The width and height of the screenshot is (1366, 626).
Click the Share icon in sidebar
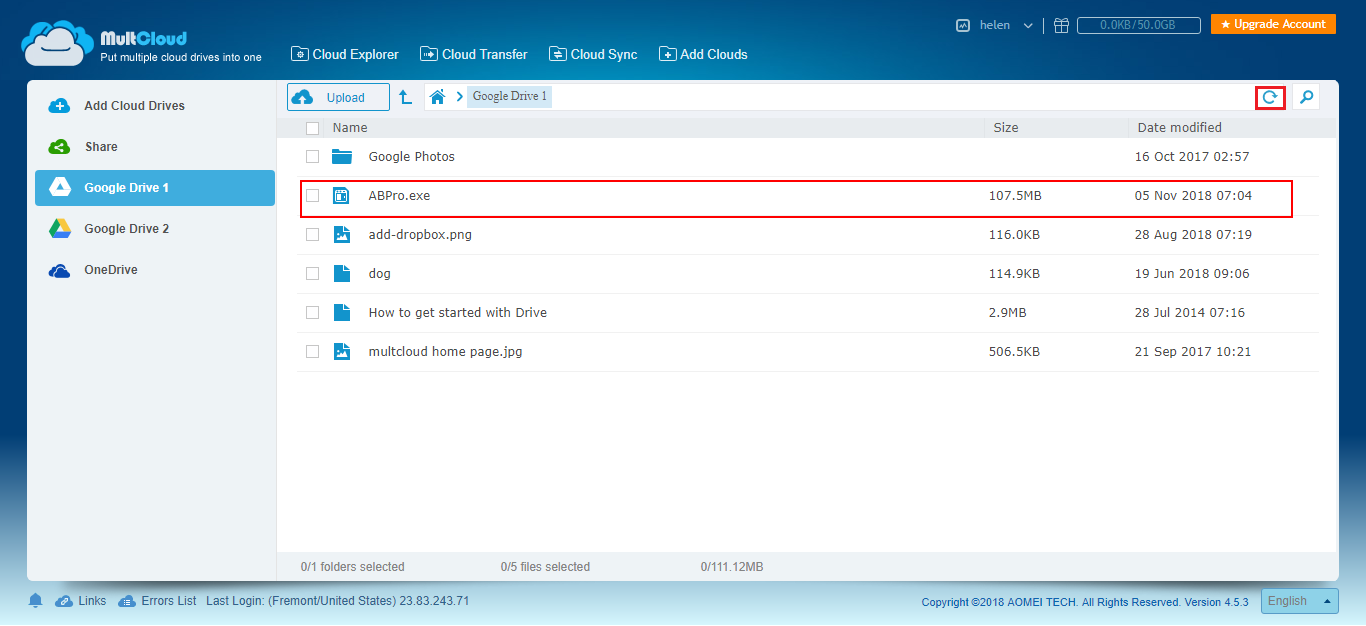pyautogui.click(x=60, y=147)
